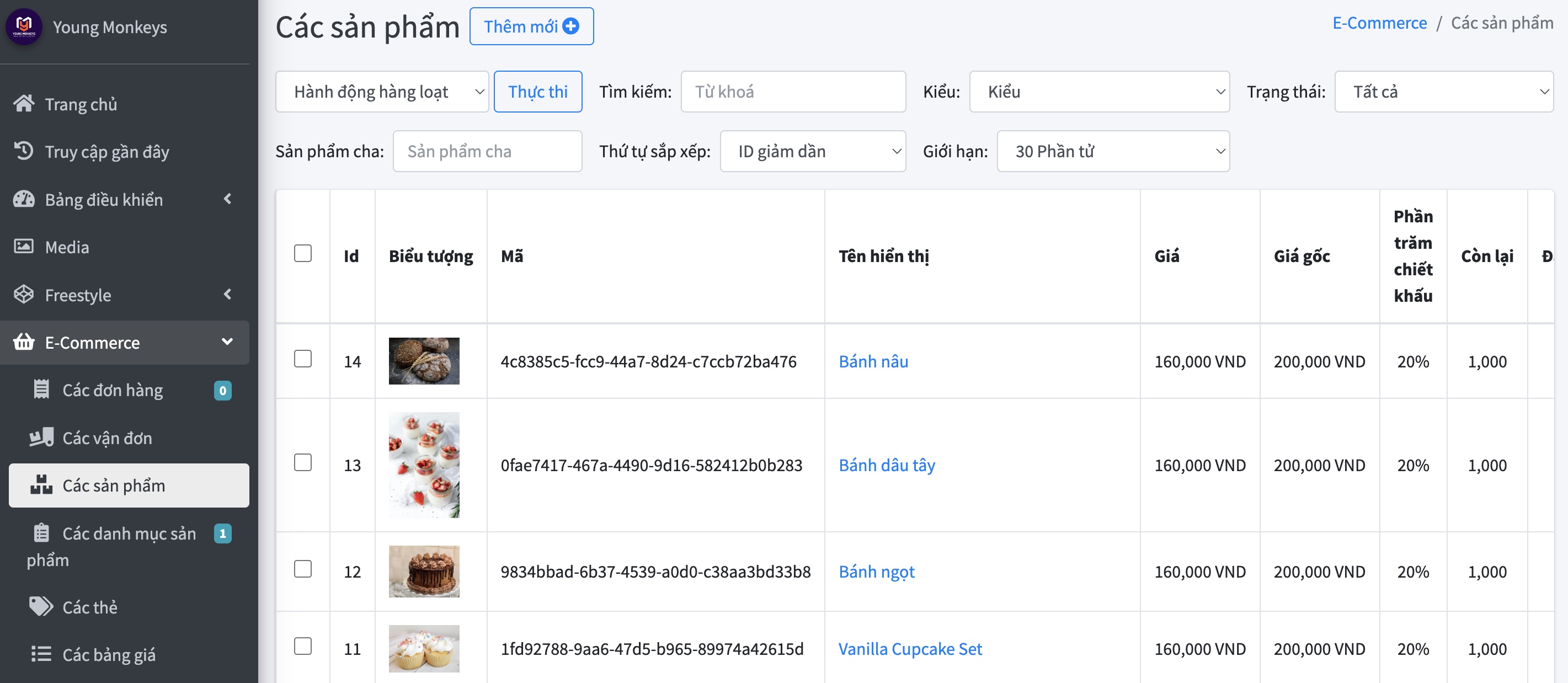Click the Trang chủ home icon
Screen dimensions: 1568x683
click(24, 104)
